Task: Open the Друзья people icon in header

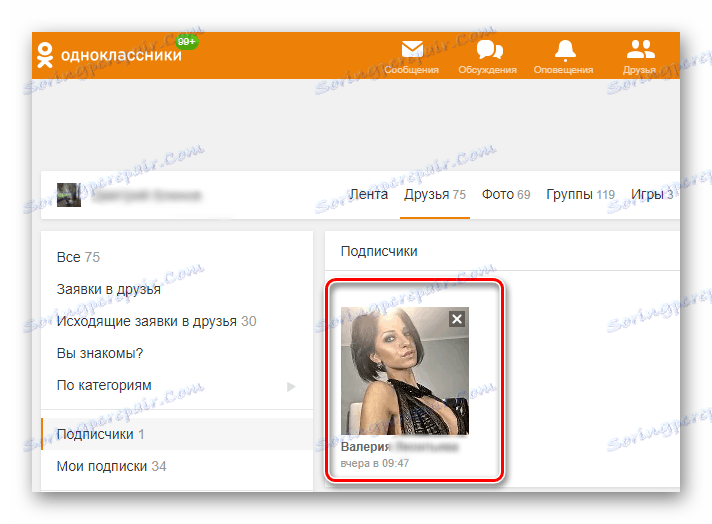Action: pyautogui.click(x=641, y=49)
